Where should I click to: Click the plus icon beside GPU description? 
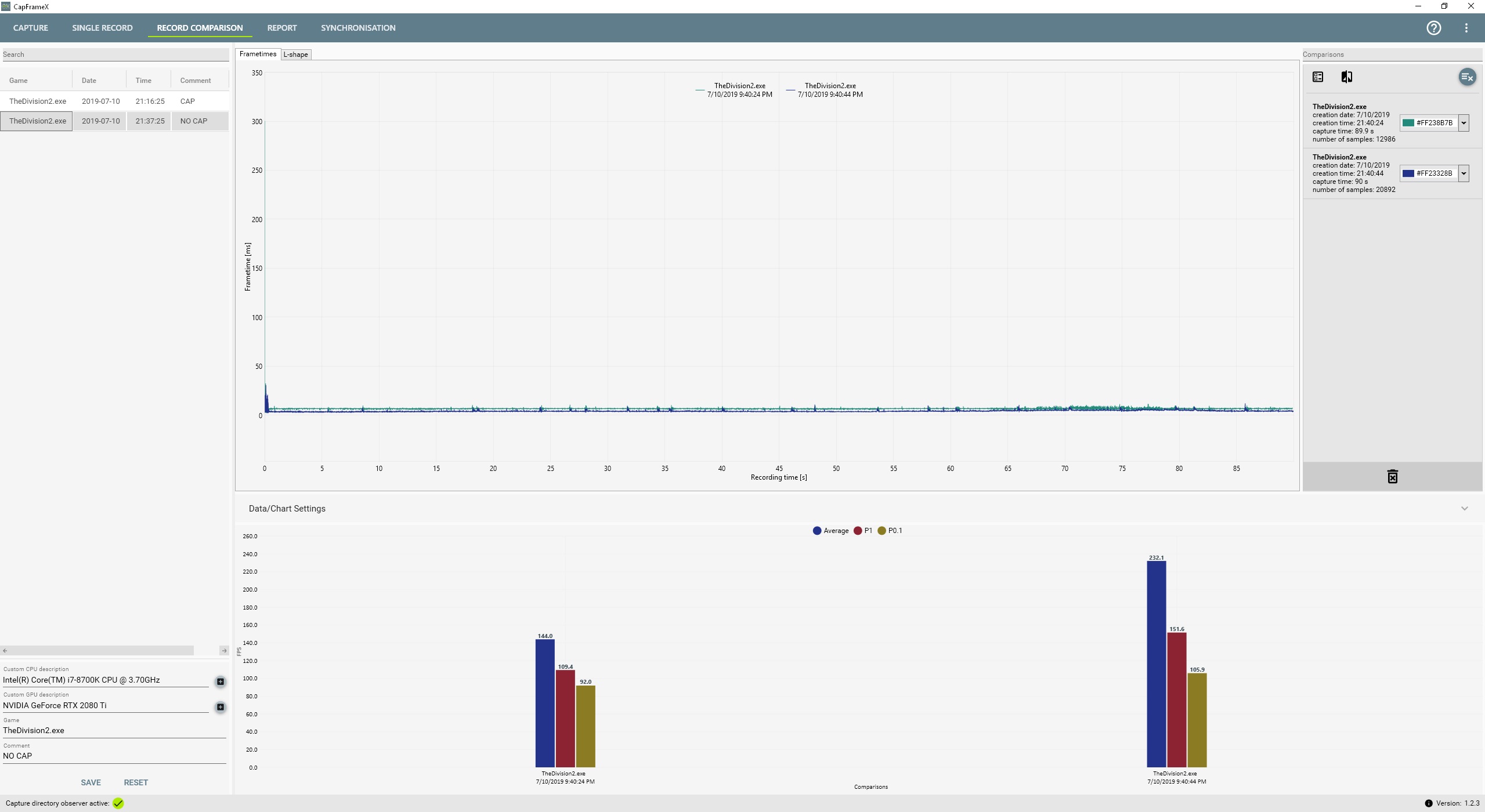pyautogui.click(x=221, y=707)
